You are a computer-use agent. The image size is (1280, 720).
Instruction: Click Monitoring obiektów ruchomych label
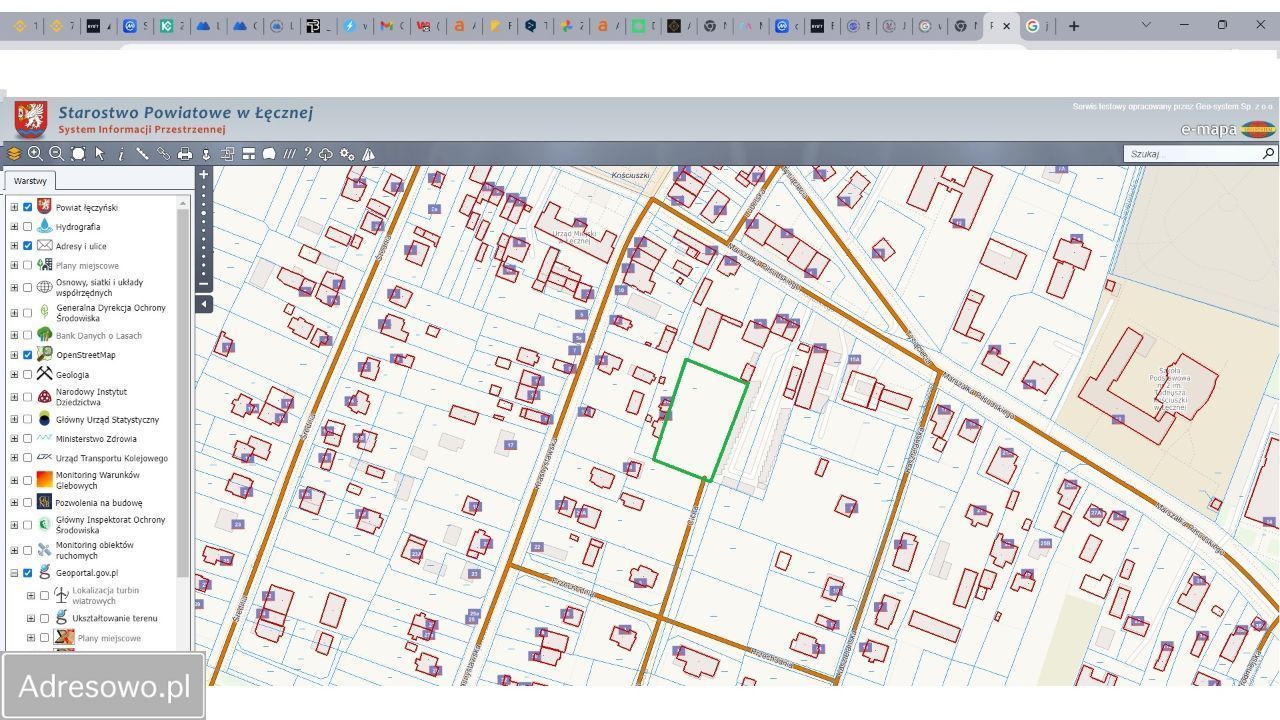click(x=94, y=550)
